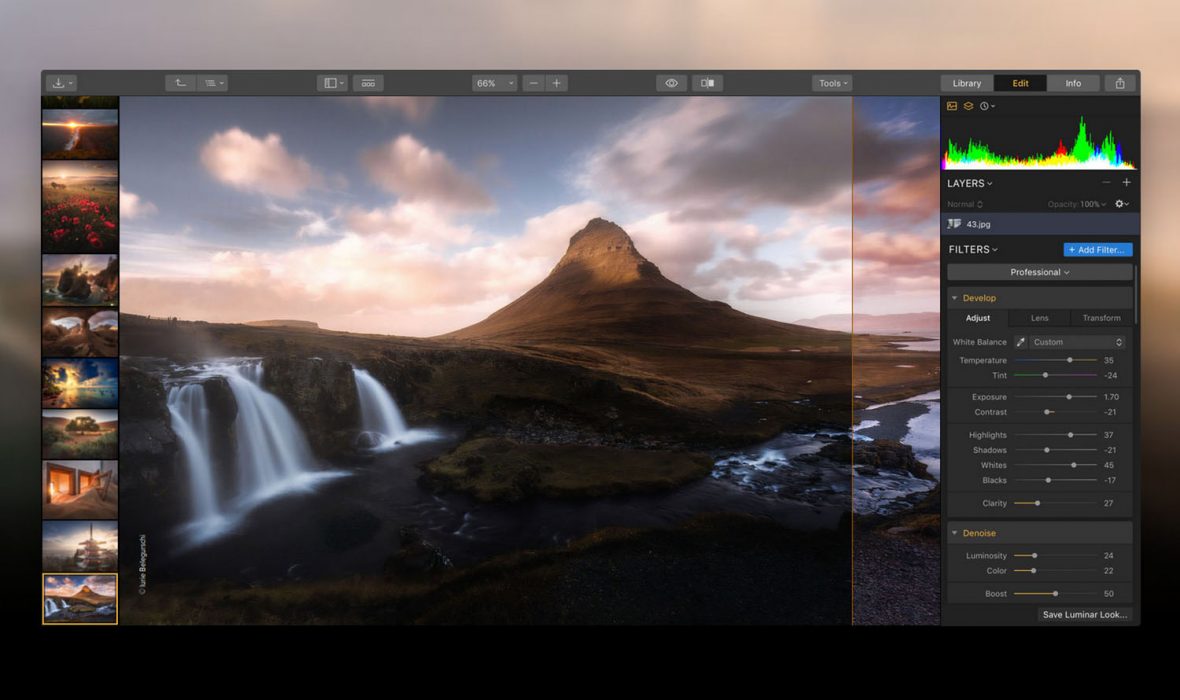The height and width of the screenshot is (700, 1180).
Task: Open the 66% zoom level dropdown
Action: click(494, 83)
